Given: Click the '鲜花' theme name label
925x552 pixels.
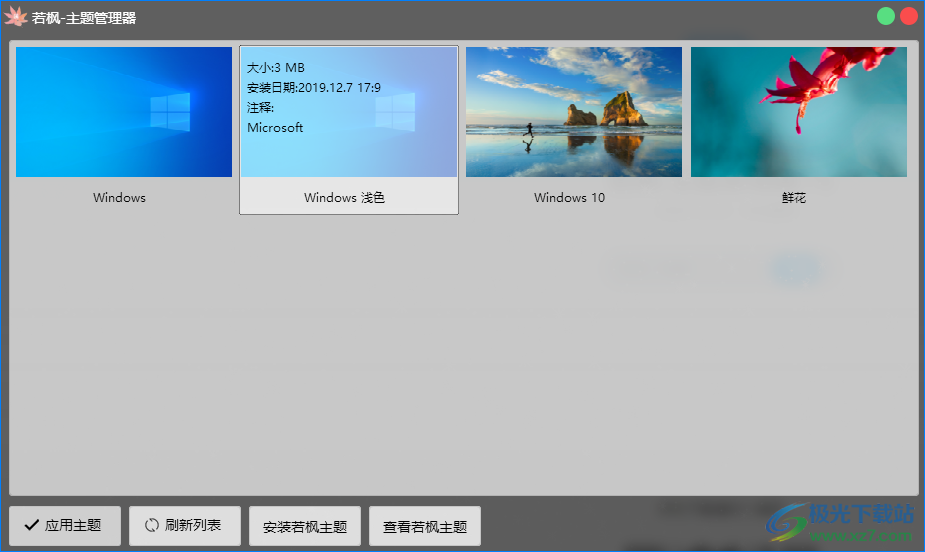Looking at the screenshot, I should (794, 198).
